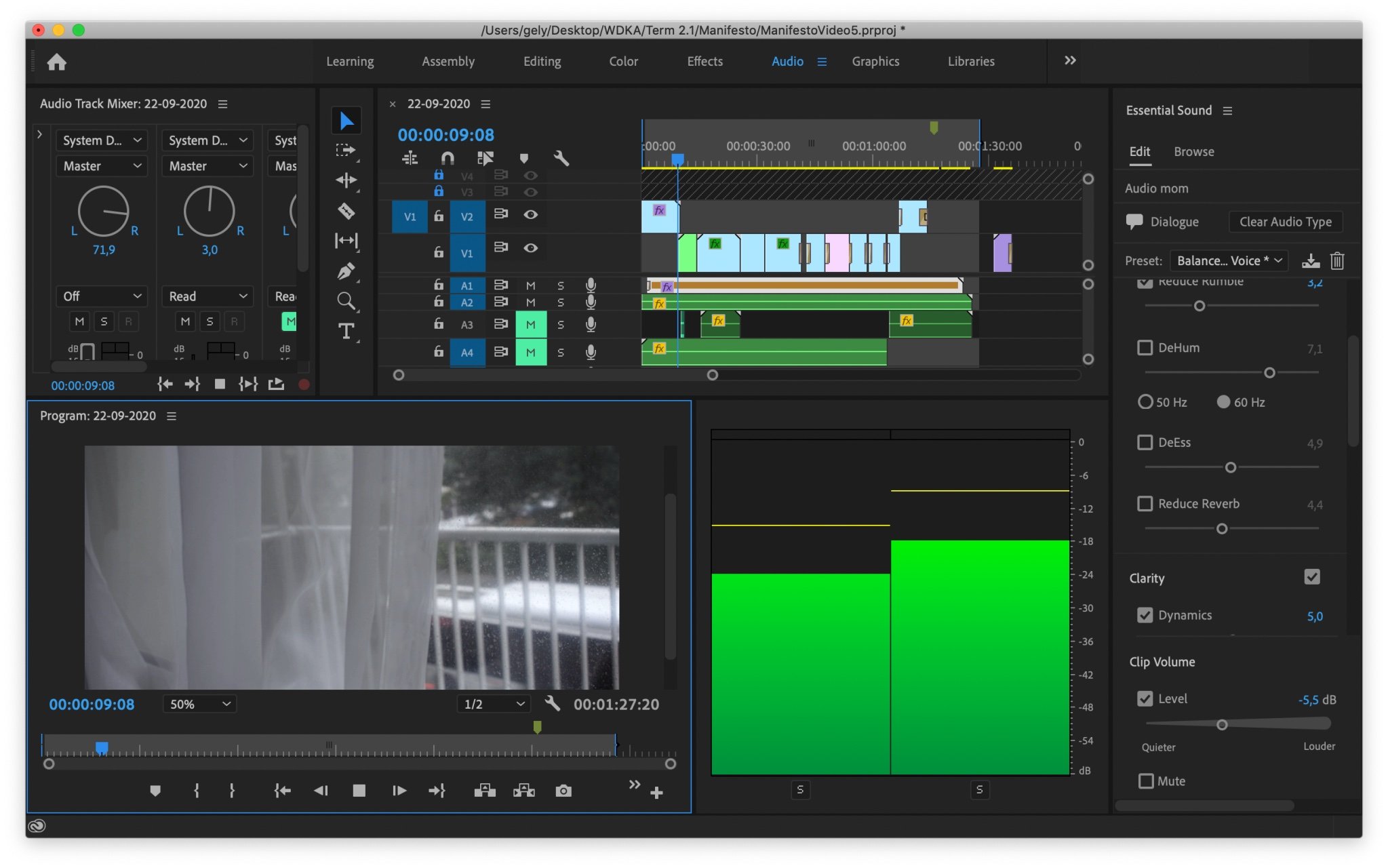Open the Off automation mode dropdown

pyautogui.click(x=102, y=296)
